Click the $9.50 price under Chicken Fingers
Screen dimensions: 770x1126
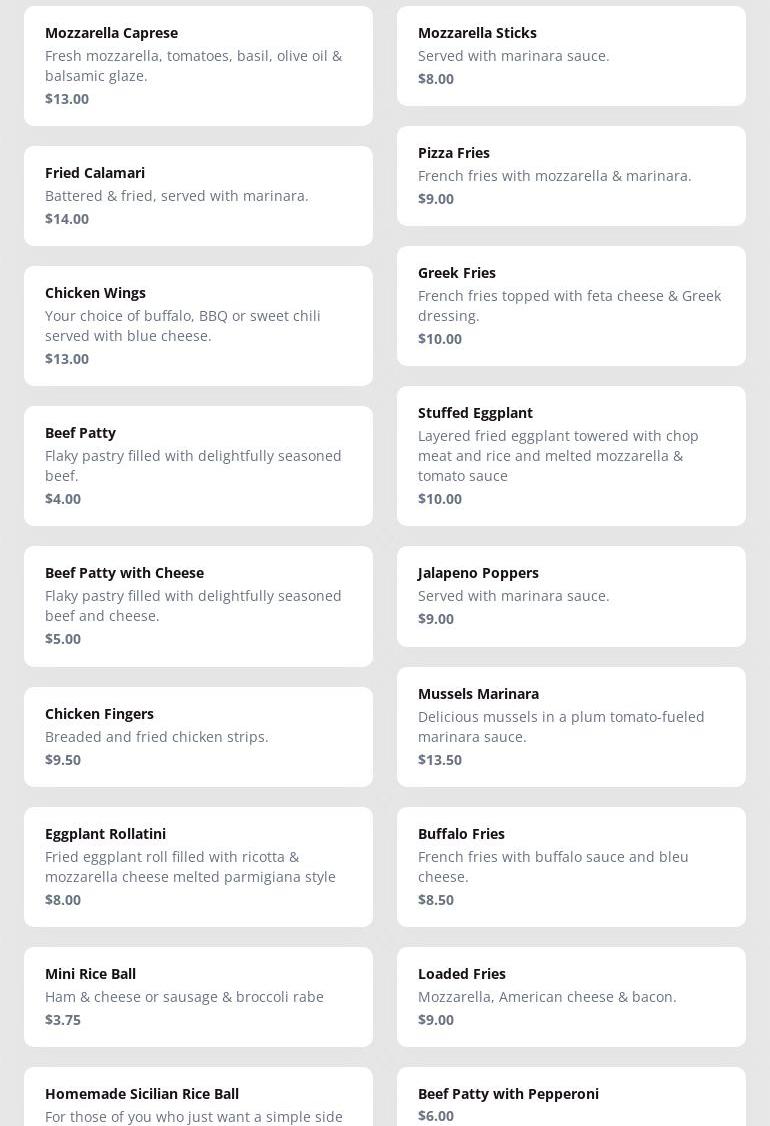[x=63, y=760]
